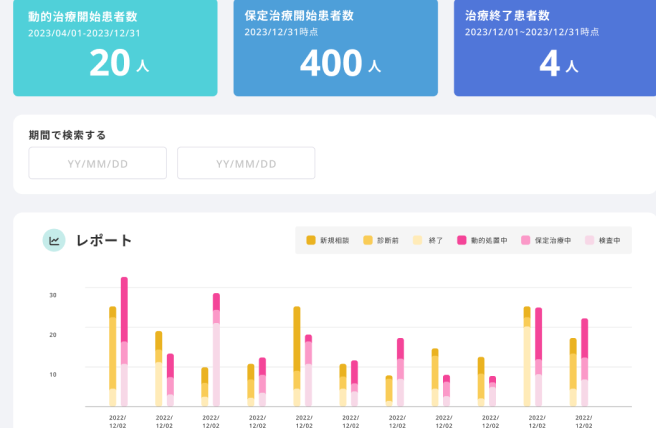Click the 終了 legend color square

click(x=418, y=240)
